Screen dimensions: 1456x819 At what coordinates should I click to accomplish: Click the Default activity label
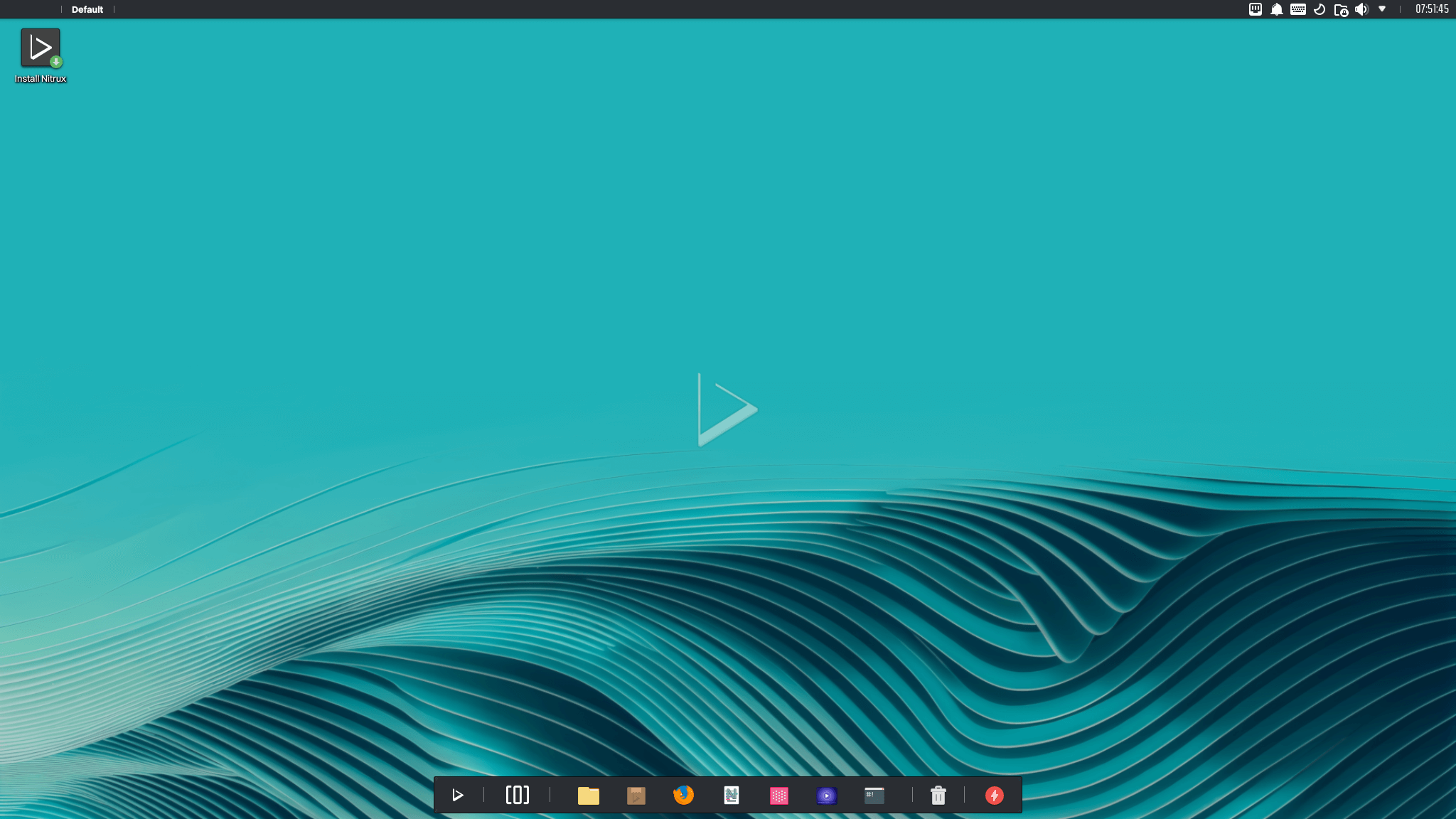(x=86, y=9)
